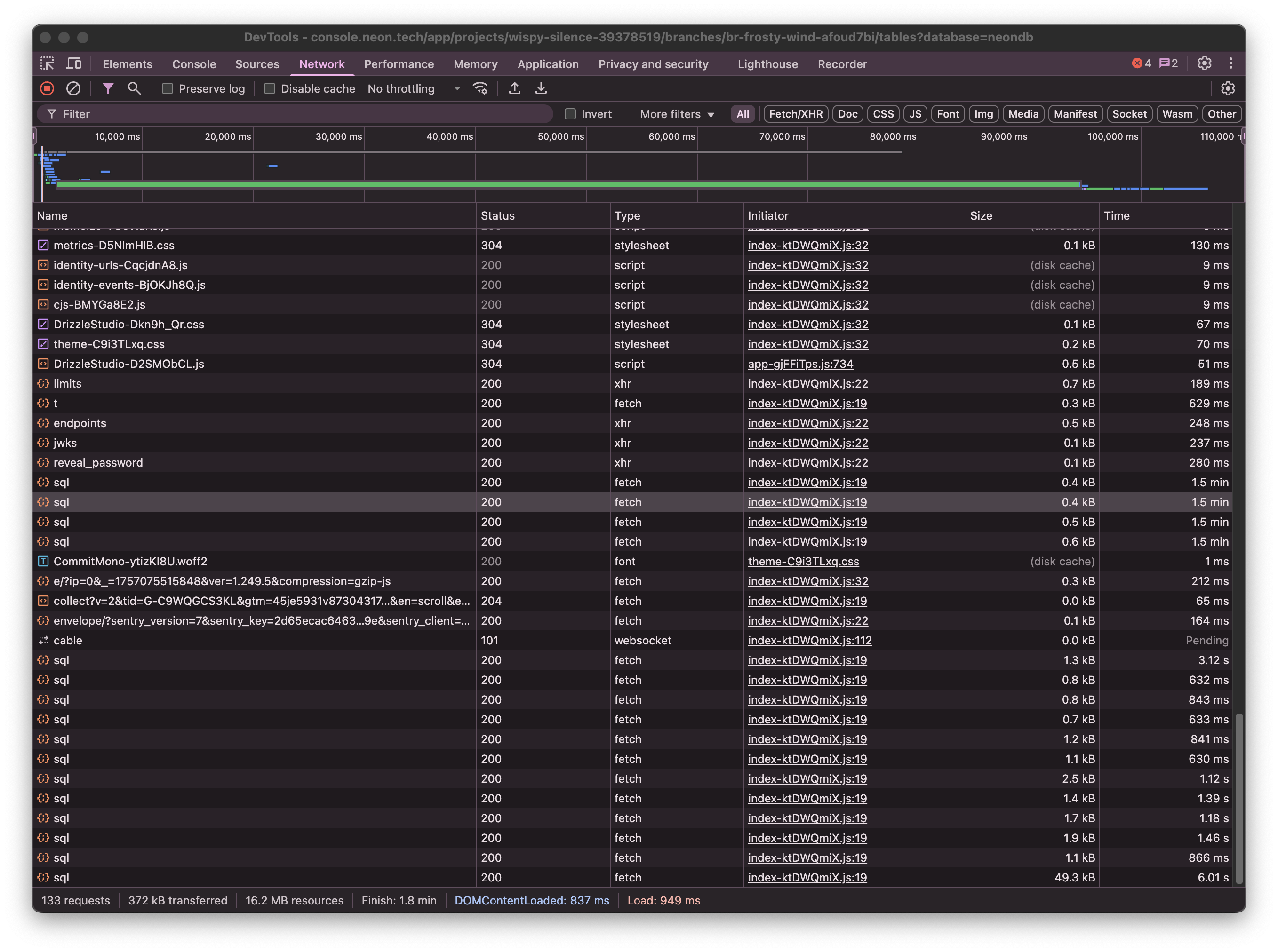Switch to the Console tab
The width and height of the screenshot is (1278, 952).
coord(194,64)
